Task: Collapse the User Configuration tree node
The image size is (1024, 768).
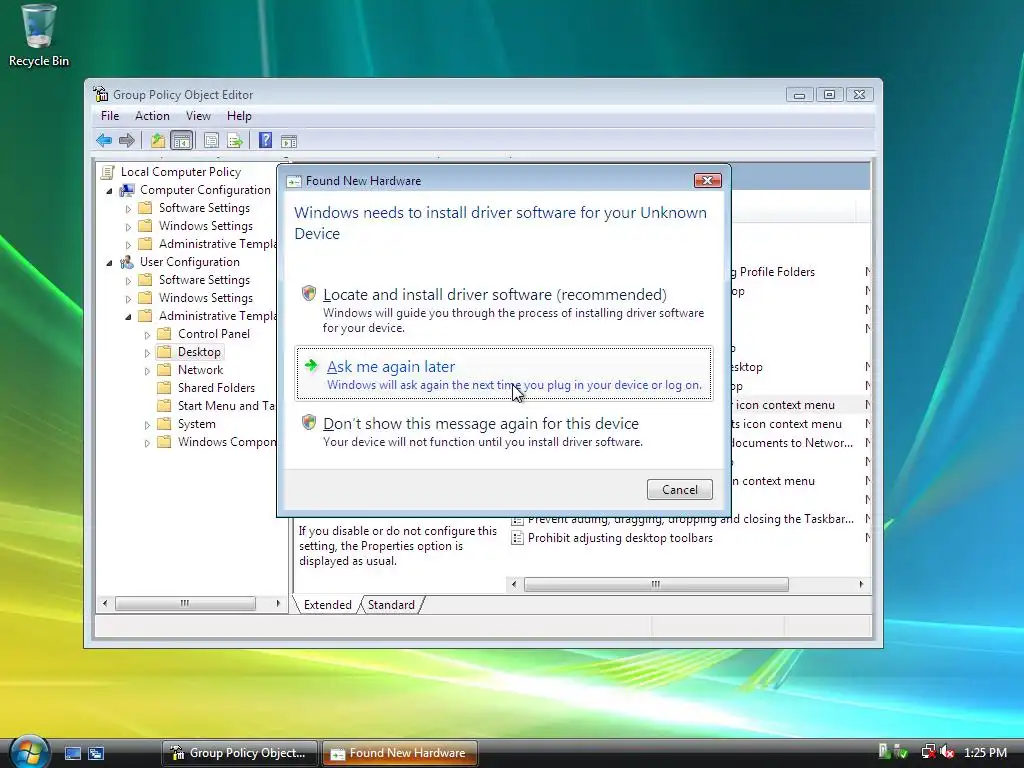Action: 109,263
